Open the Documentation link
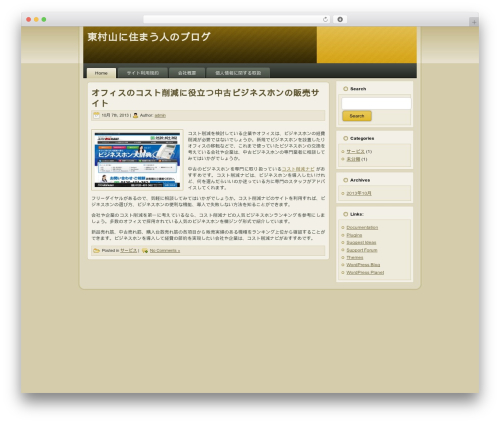500x423 pixels. [362, 227]
